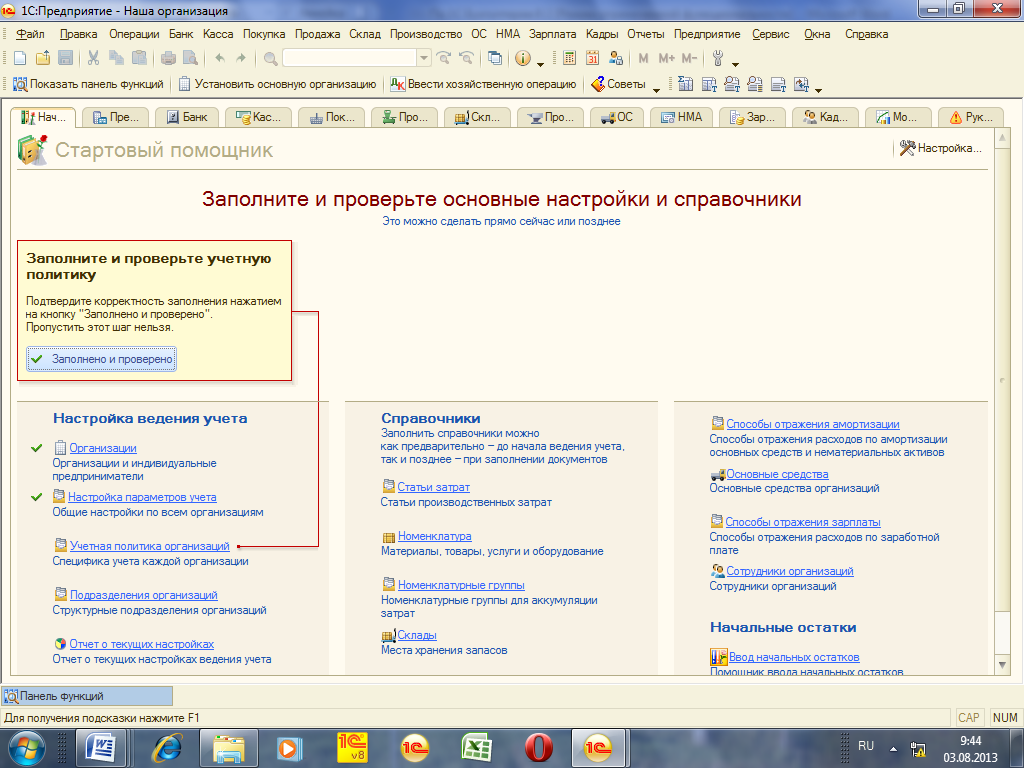Click the Print preview icon
The image size is (1024, 768).
coord(190,58)
